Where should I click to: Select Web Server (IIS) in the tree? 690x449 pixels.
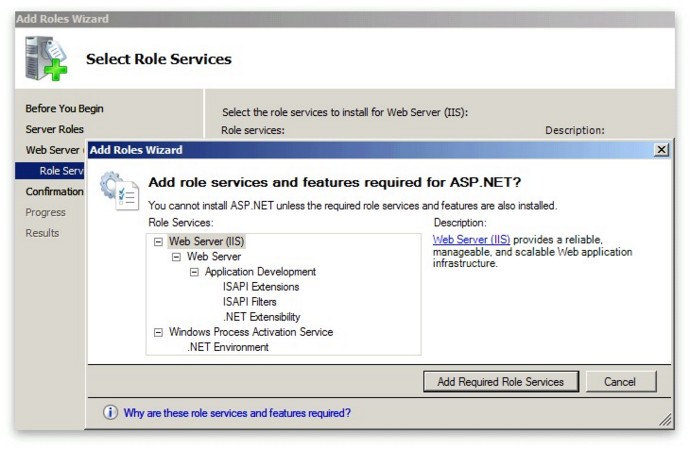tap(206, 241)
